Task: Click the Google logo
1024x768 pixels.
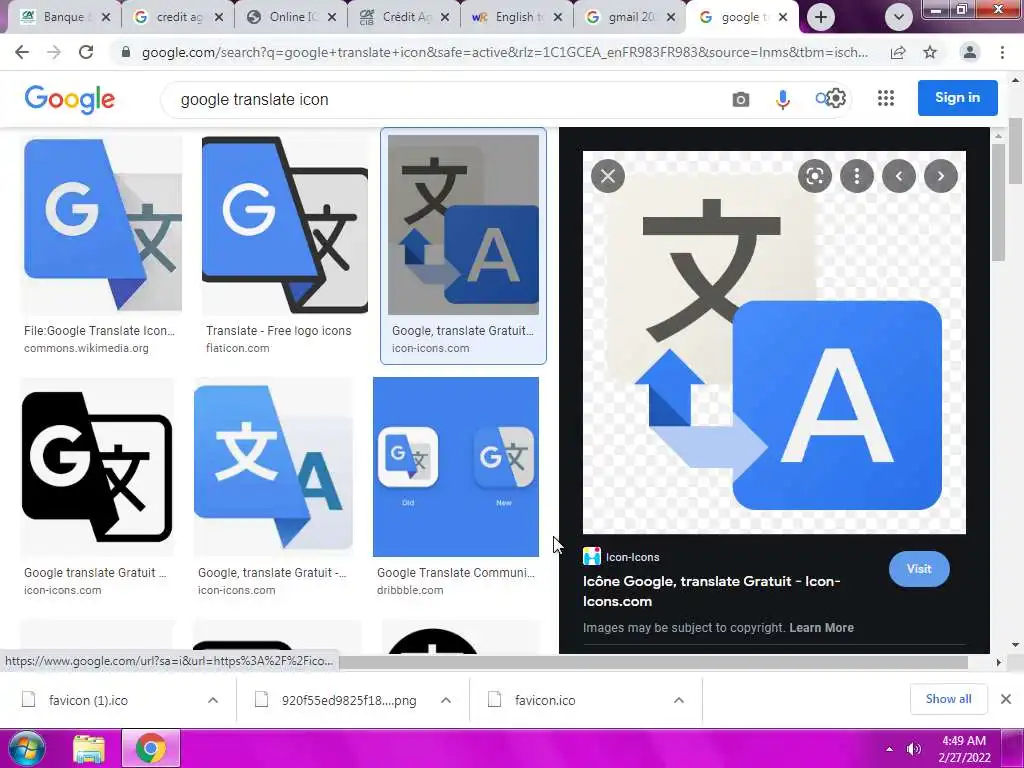Action: (x=70, y=99)
